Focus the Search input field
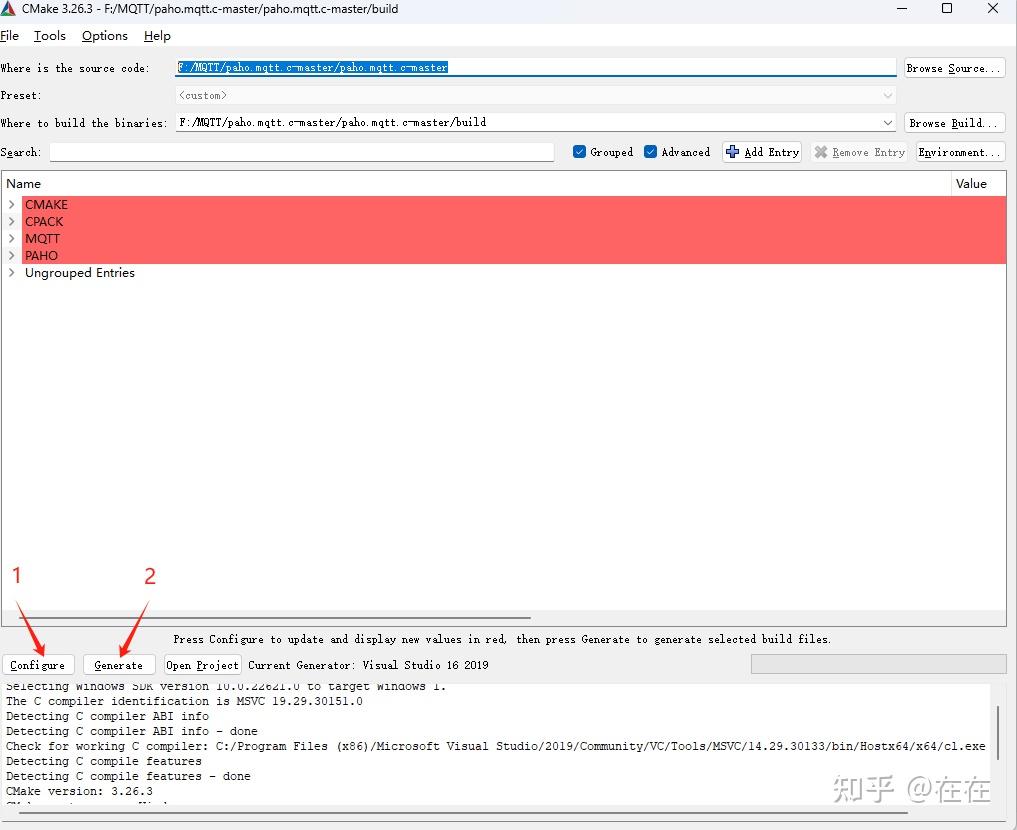The width and height of the screenshot is (1017, 830). point(302,152)
